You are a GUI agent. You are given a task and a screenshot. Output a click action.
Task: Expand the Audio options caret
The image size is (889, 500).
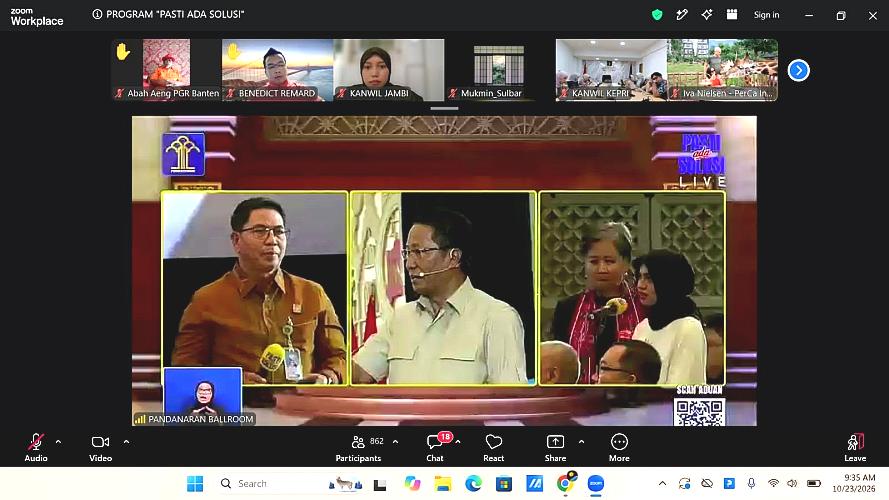pyautogui.click(x=58, y=442)
